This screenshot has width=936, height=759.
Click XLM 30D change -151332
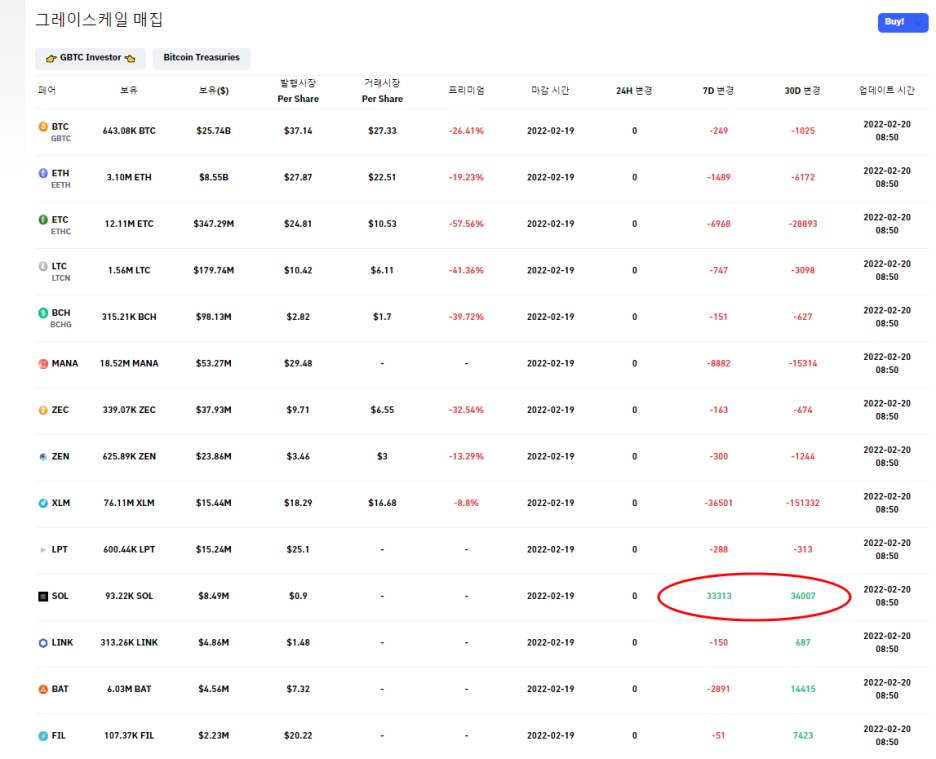coord(803,503)
